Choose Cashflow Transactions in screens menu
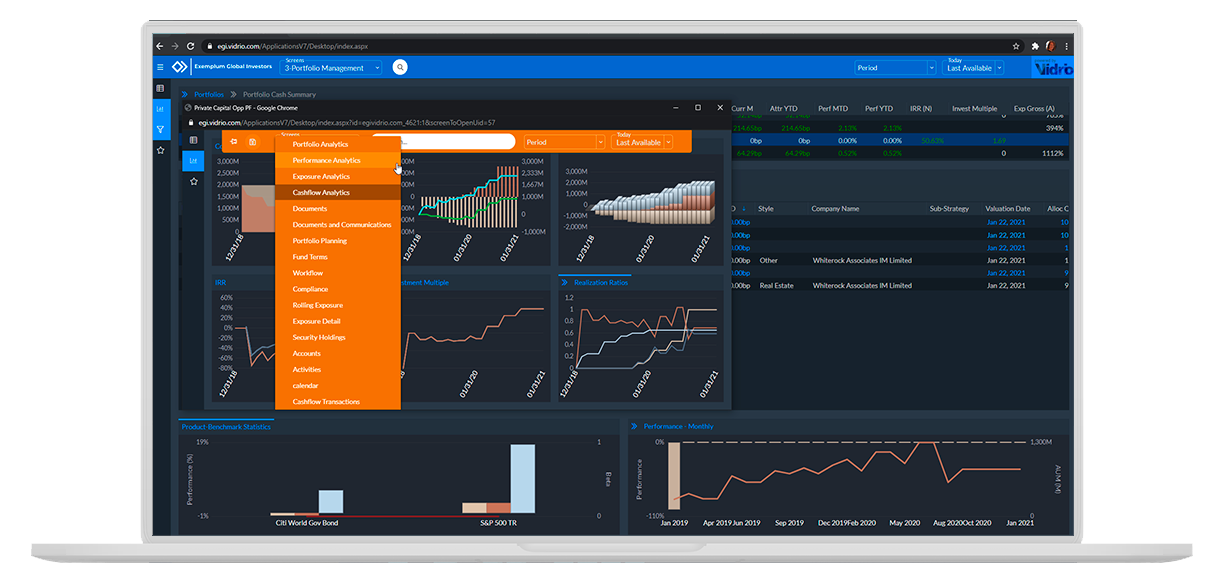 338,401
